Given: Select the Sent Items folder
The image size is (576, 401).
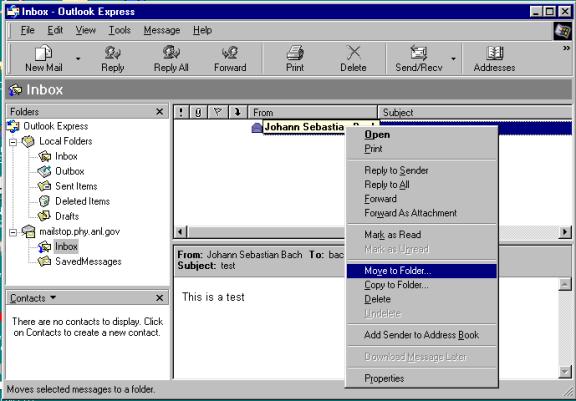Looking at the screenshot, I should coord(76,187).
